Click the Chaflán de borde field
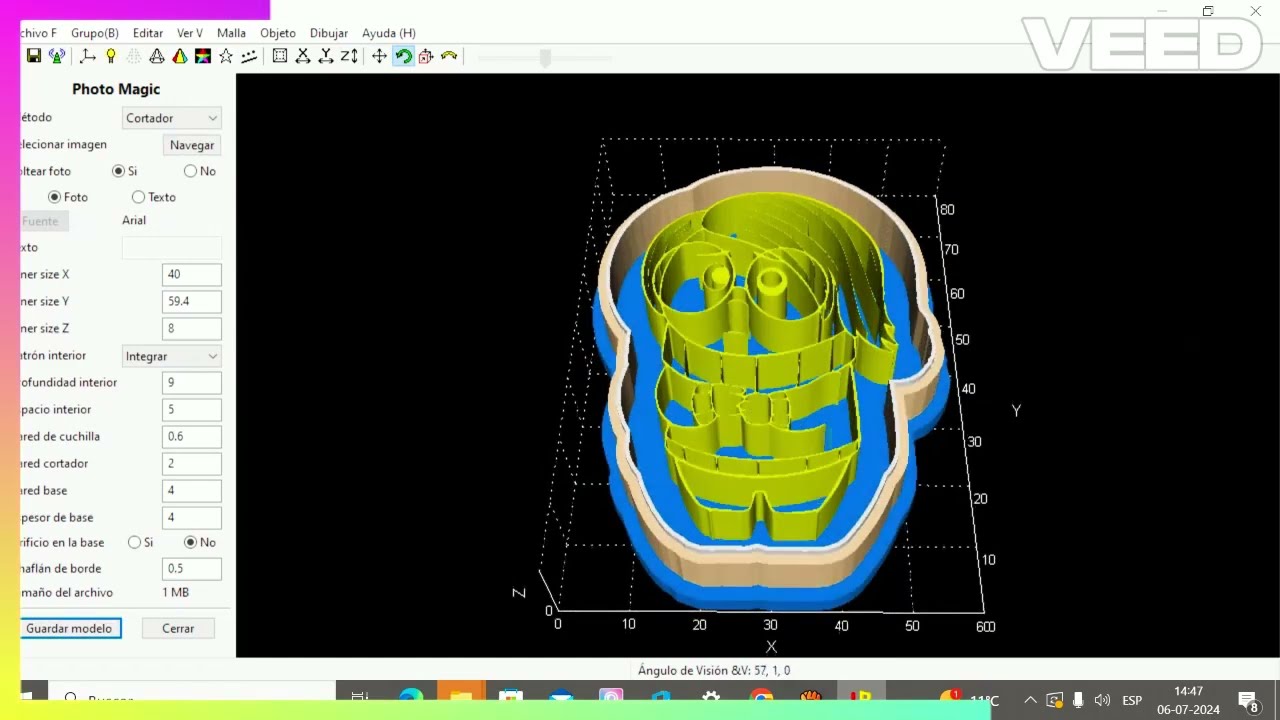Screen dimensions: 1280x720 pyautogui.click(x=192, y=568)
